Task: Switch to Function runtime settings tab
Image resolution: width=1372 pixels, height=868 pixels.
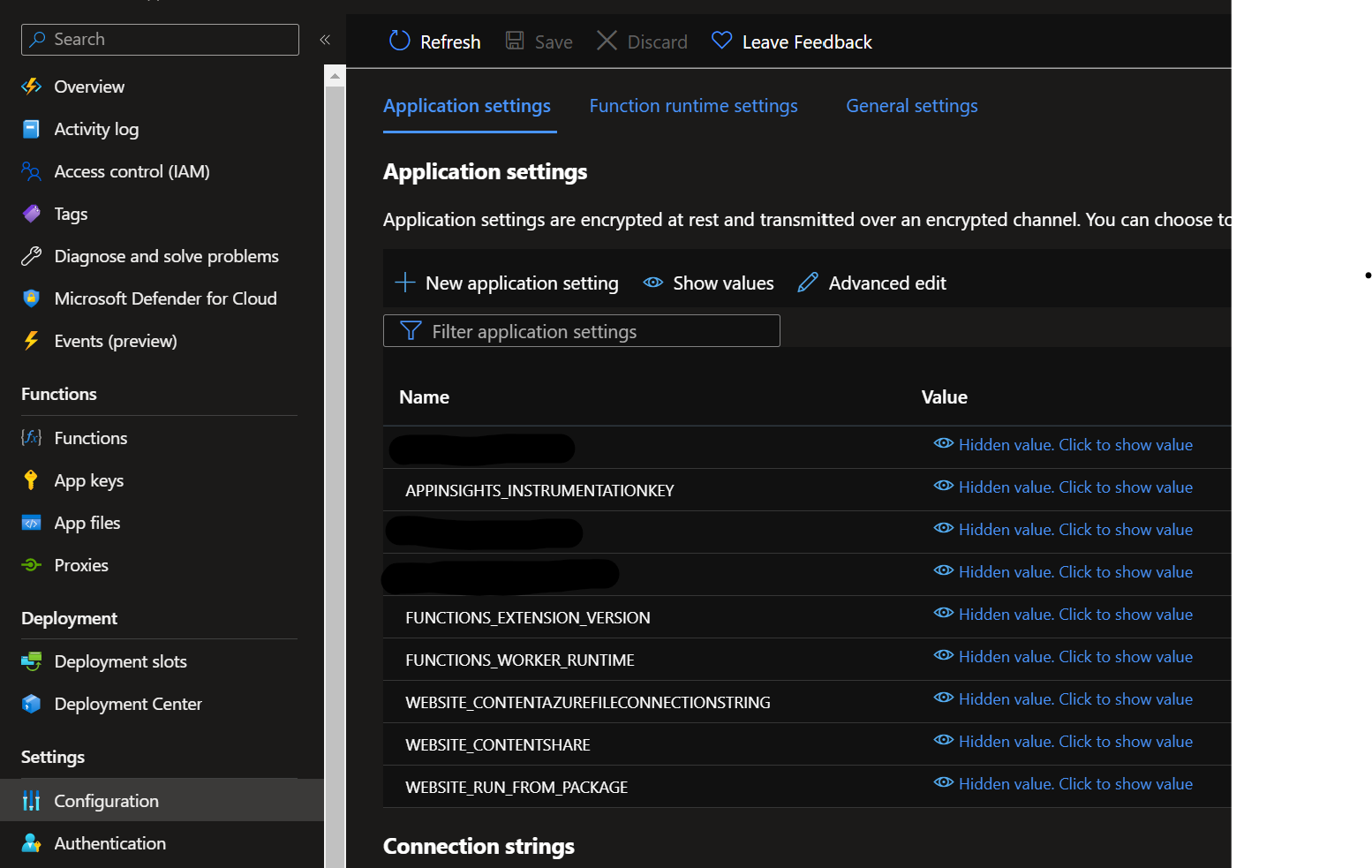Action: tap(694, 106)
